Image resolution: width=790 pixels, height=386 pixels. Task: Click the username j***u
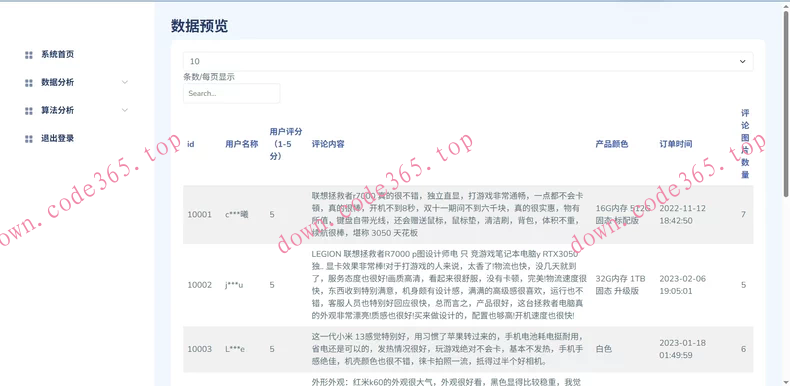pyautogui.click(x=234, y=285)
